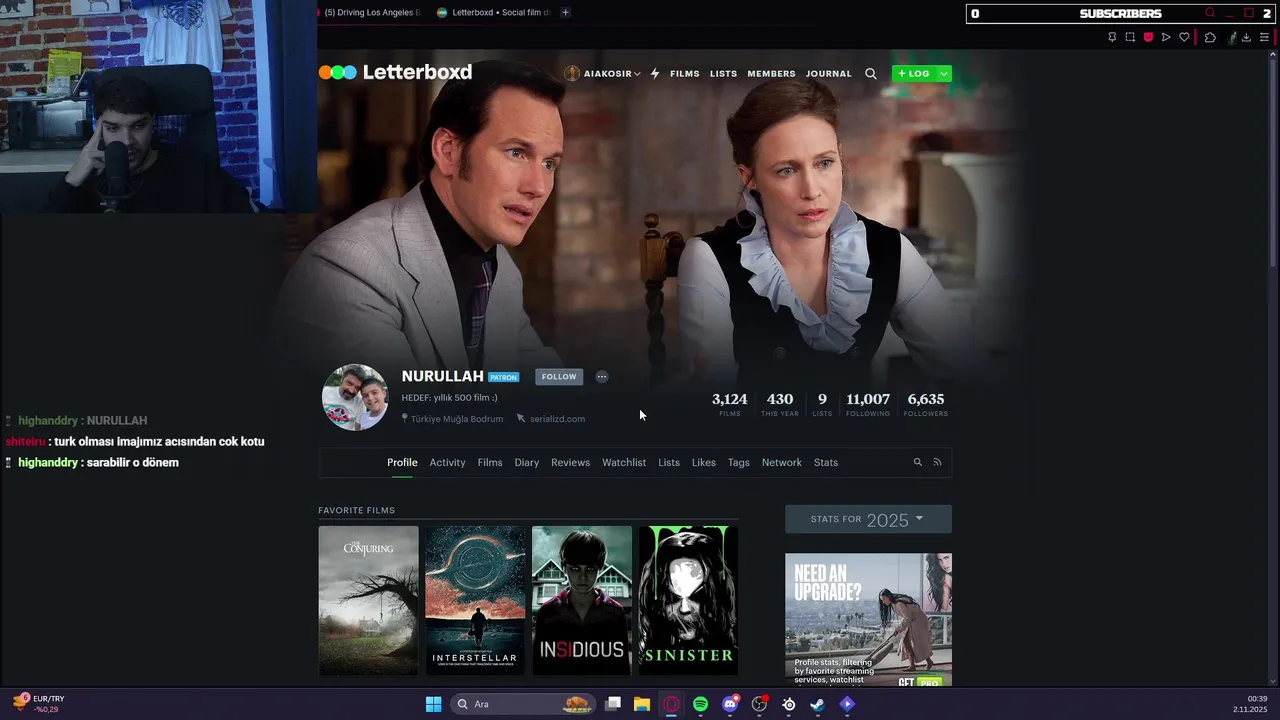Viewport: 1280px width, 720px height.
Task: Click FILMS in the top navigation
Action: click(x=685, y=74)
